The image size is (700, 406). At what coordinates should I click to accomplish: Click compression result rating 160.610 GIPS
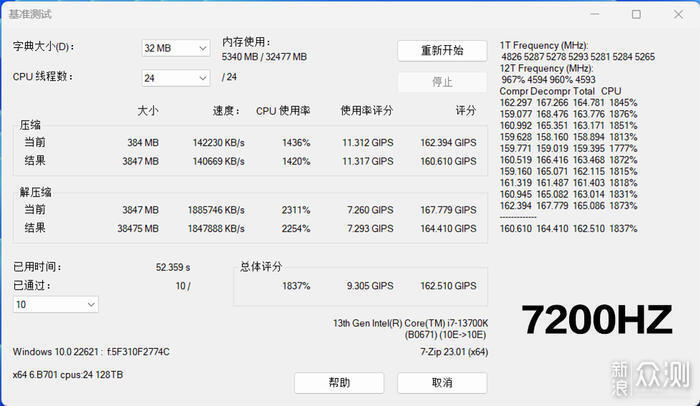(448, 161)
